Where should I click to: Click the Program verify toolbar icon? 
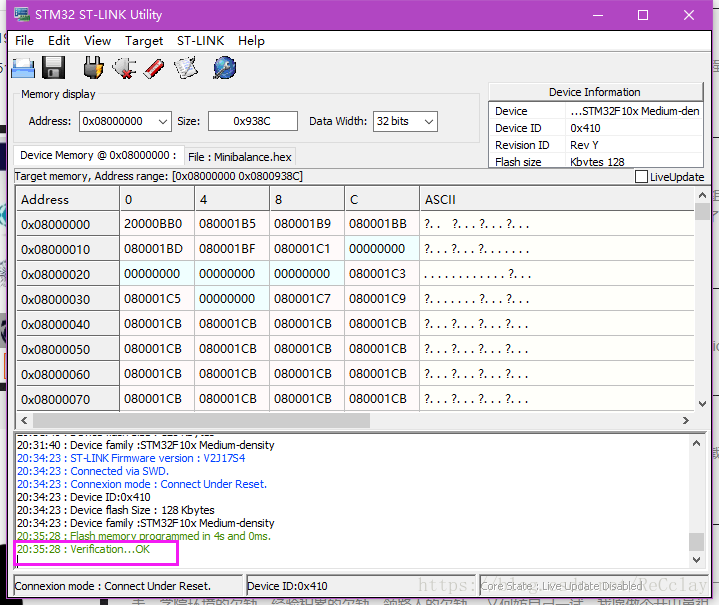pos(186,68)
